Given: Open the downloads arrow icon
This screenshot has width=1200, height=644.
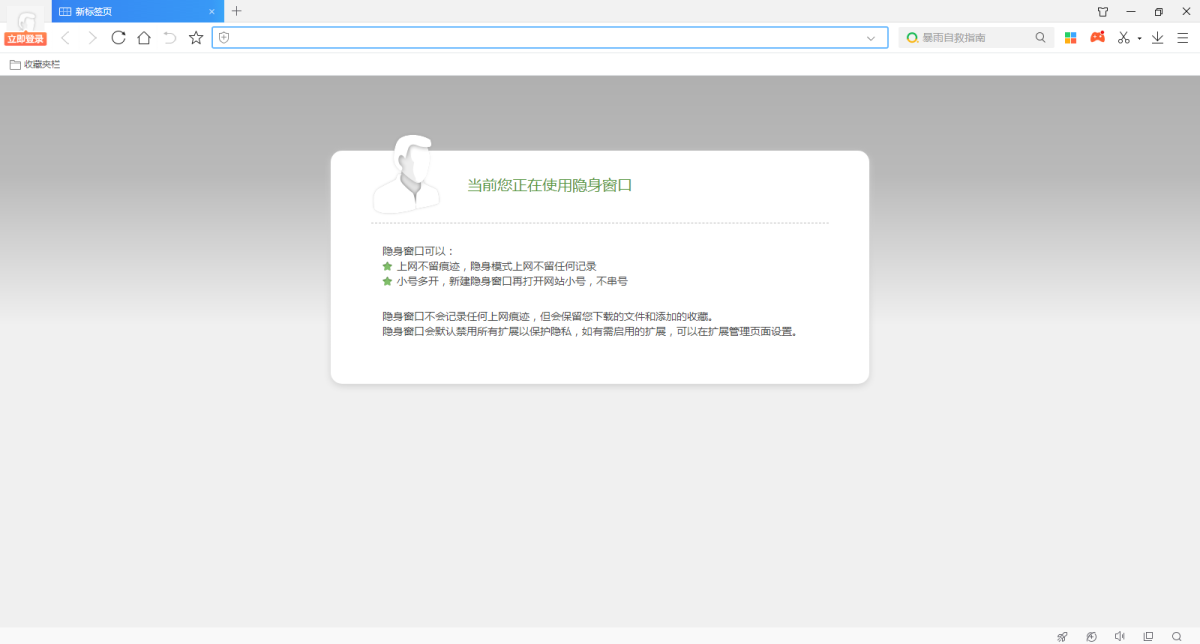Looking at the screenshot, I should click(x=1157, y=38).
